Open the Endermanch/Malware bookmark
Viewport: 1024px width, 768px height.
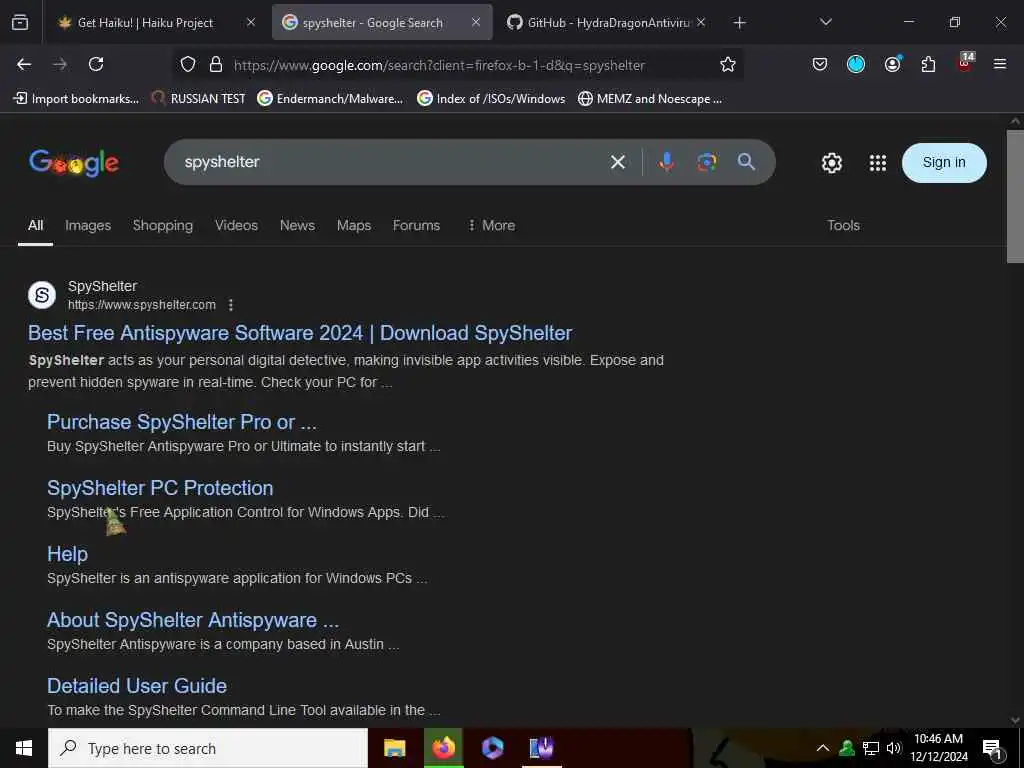pyautogui.click(x=330, y=99)
